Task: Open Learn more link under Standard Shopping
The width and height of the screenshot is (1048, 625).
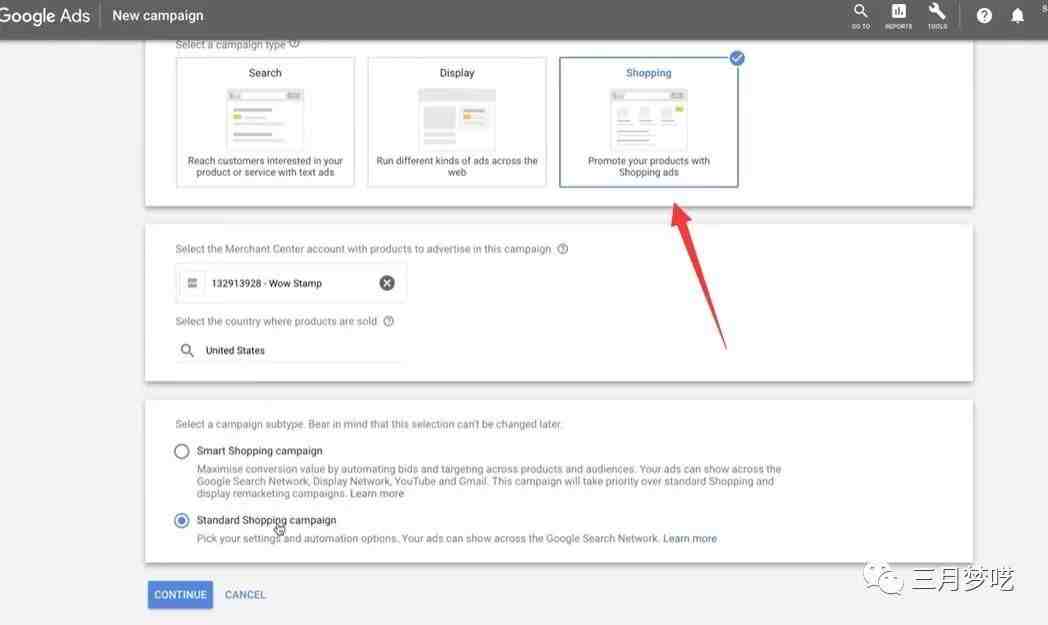Action: point(690,538)
